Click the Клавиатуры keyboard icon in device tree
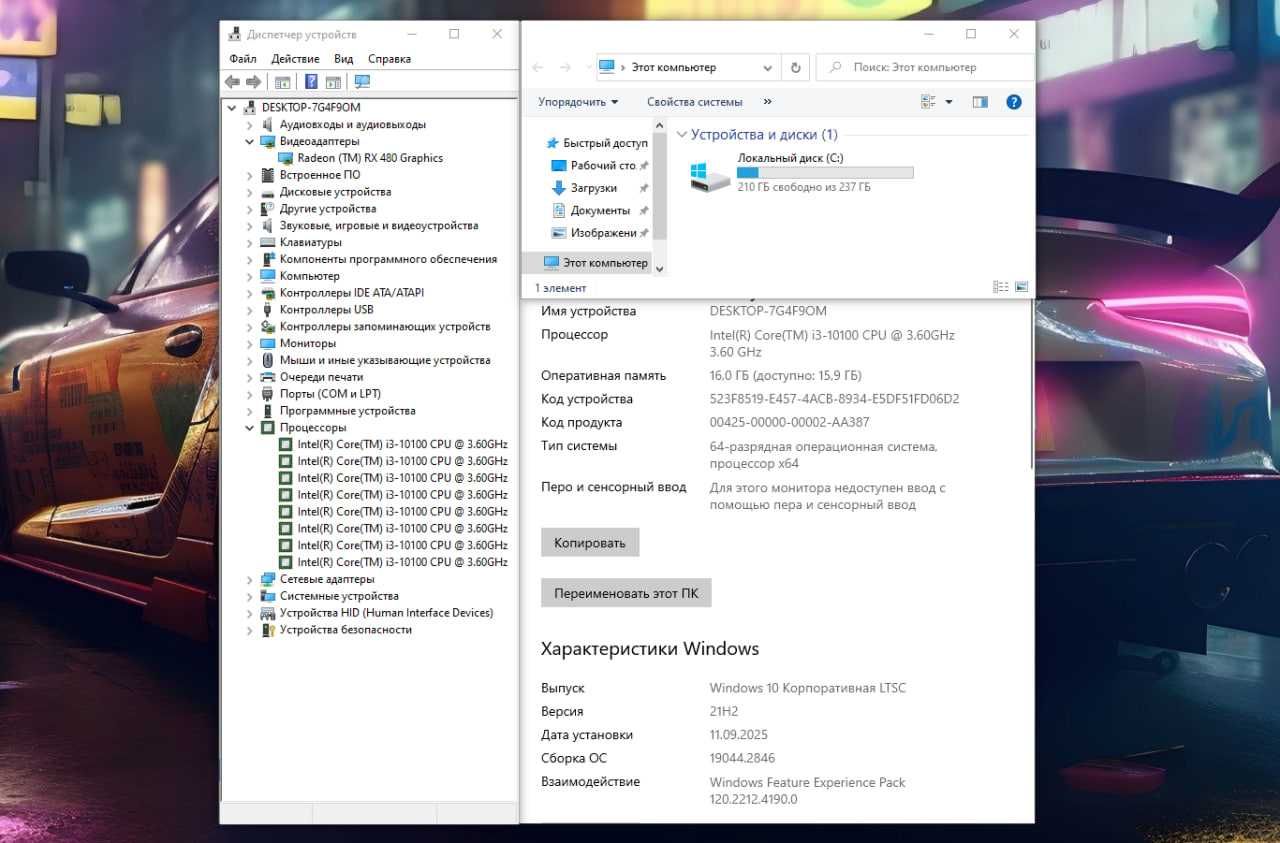The image size is (1280, 843). (268, 242)
